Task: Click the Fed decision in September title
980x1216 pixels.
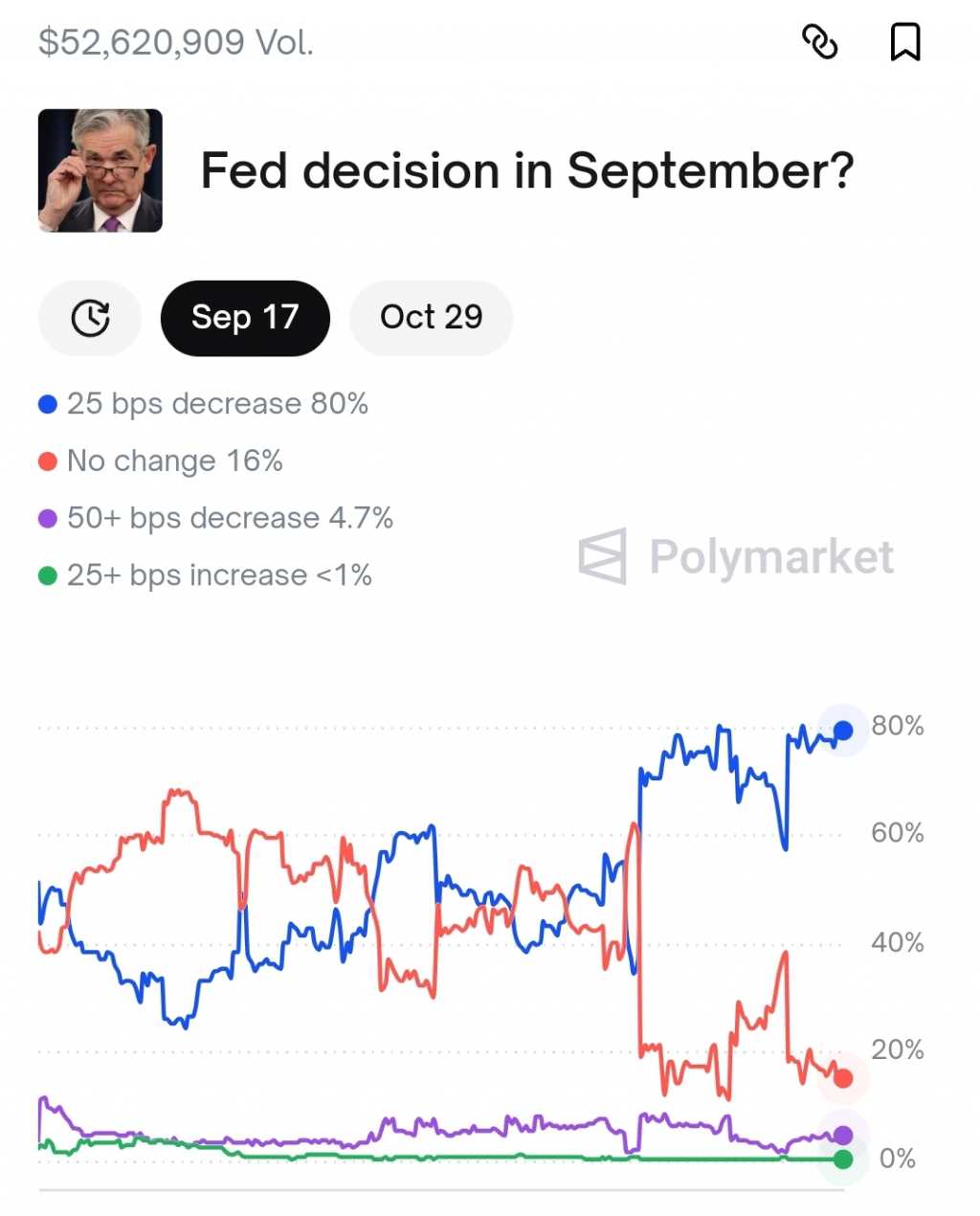Action: [526, 171]
